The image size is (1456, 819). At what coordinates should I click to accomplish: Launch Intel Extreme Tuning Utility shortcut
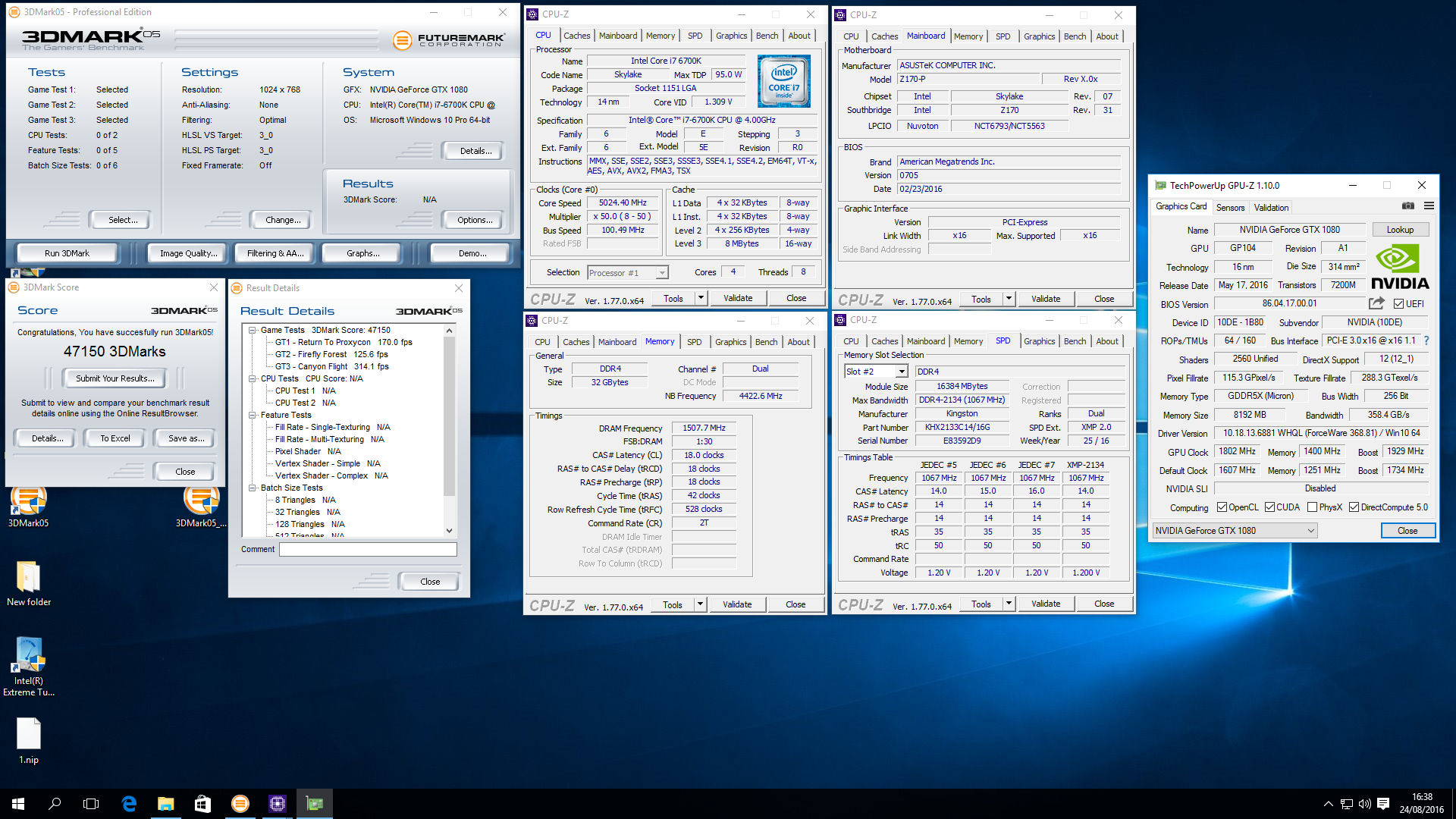point(29,667)
